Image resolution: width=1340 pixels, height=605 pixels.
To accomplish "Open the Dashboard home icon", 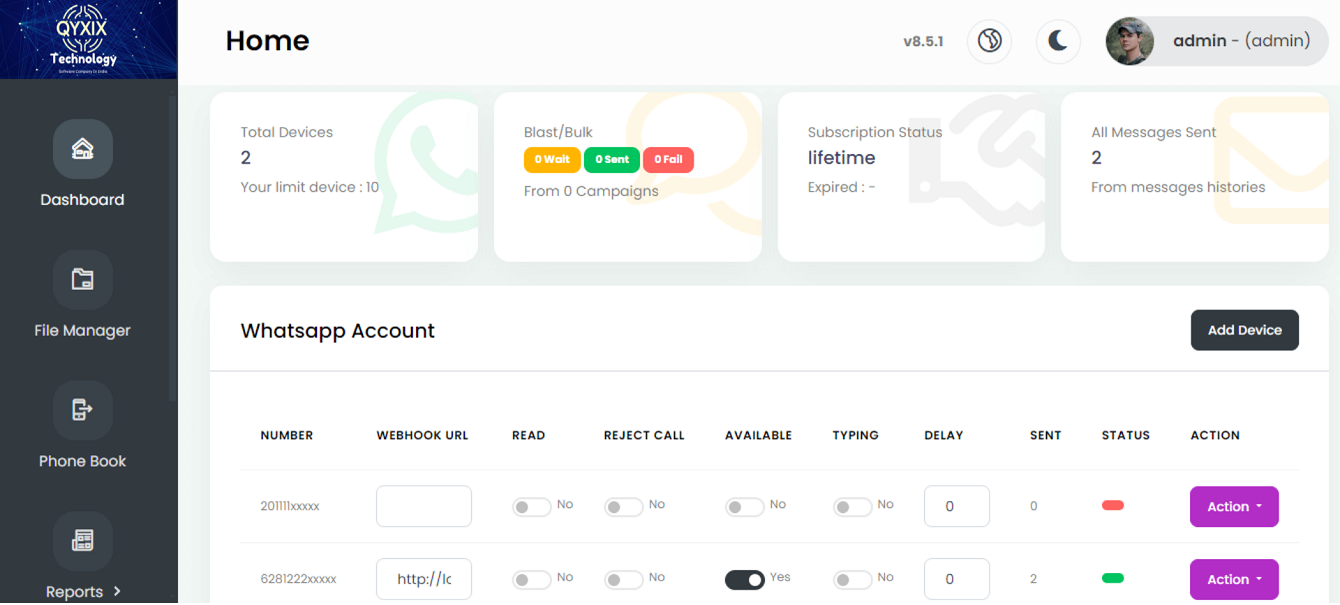I will 82,150.
